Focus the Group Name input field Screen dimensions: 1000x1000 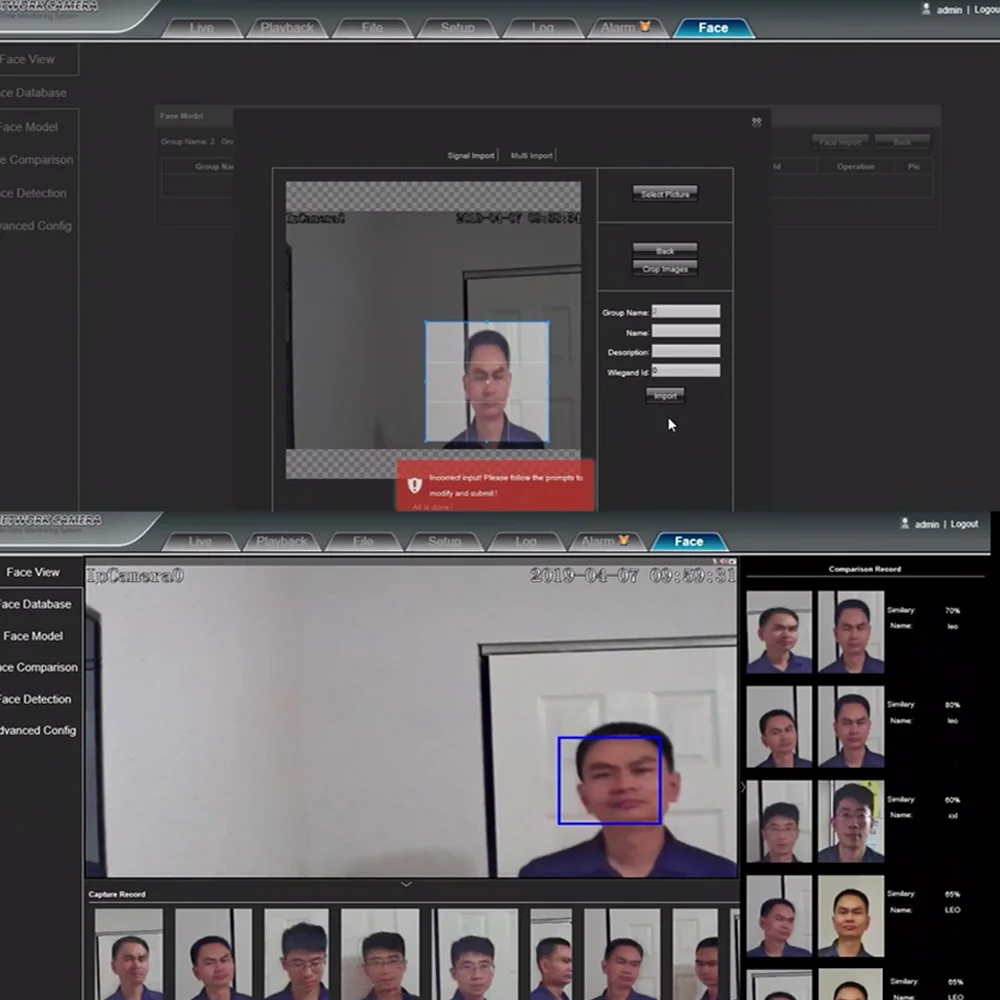pyautogui.click(x=686, y=311)
